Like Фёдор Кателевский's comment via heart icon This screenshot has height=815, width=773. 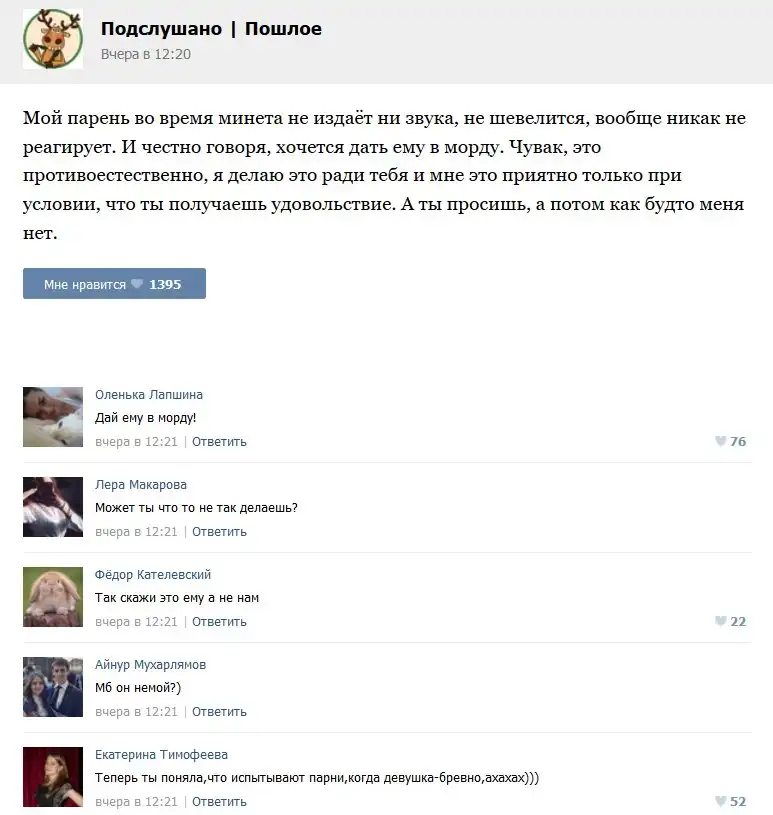720,621
